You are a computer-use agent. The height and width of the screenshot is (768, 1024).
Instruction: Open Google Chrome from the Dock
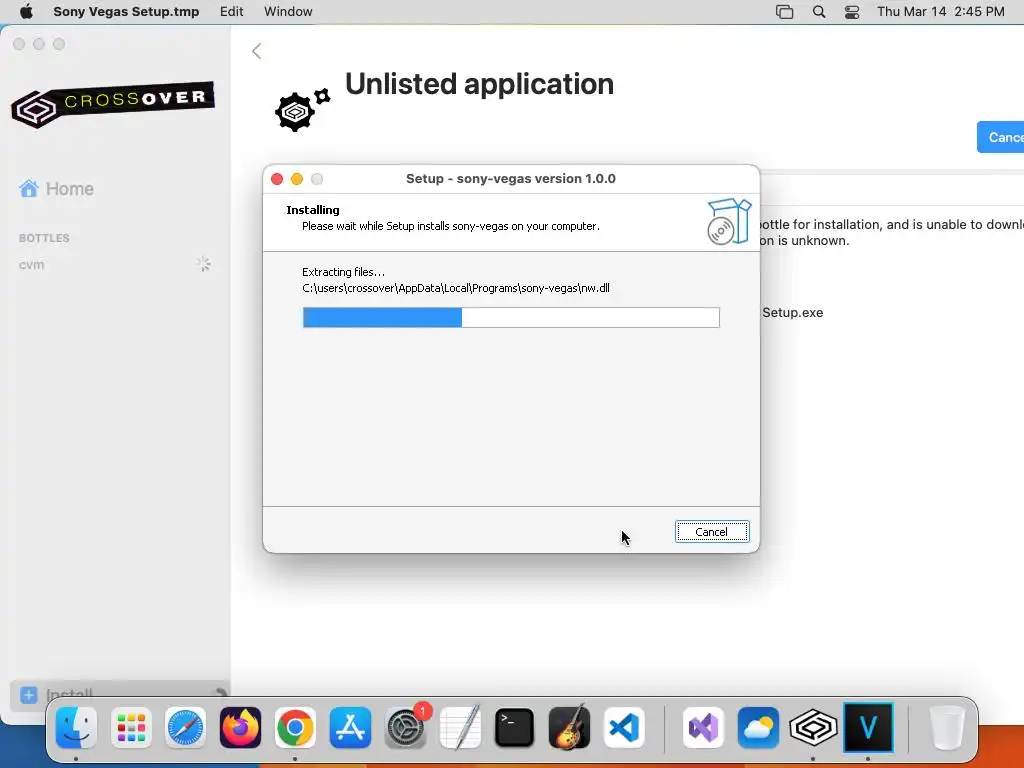pos(295,728)
